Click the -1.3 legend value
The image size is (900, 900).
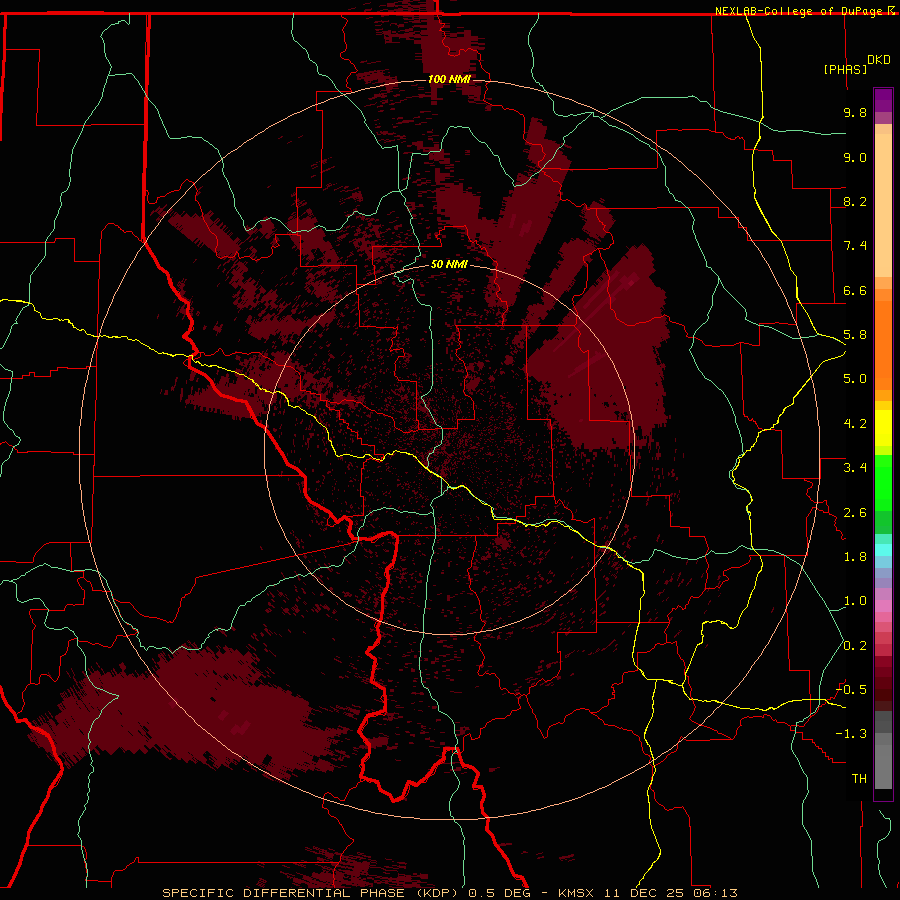[851, 734]
